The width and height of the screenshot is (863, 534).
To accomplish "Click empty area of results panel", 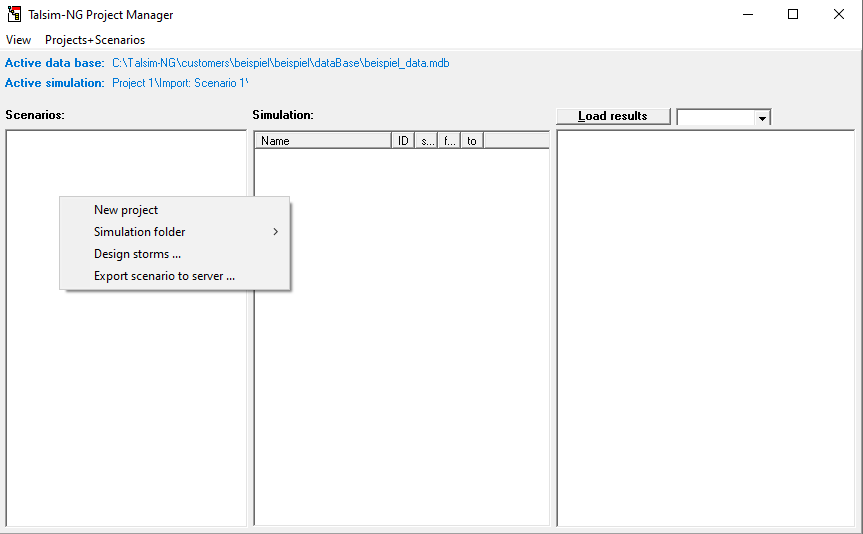I will coord(705,330).
